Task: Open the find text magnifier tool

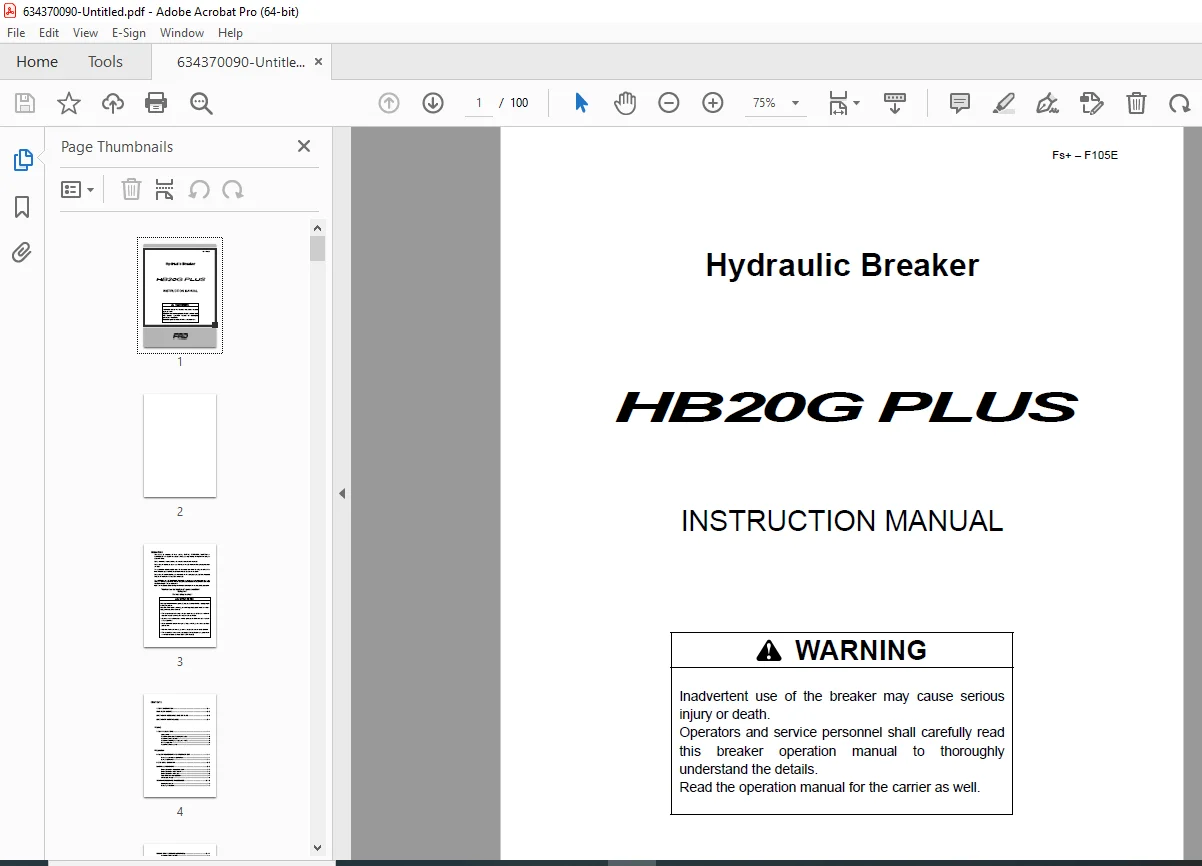Action: [202, 103]
